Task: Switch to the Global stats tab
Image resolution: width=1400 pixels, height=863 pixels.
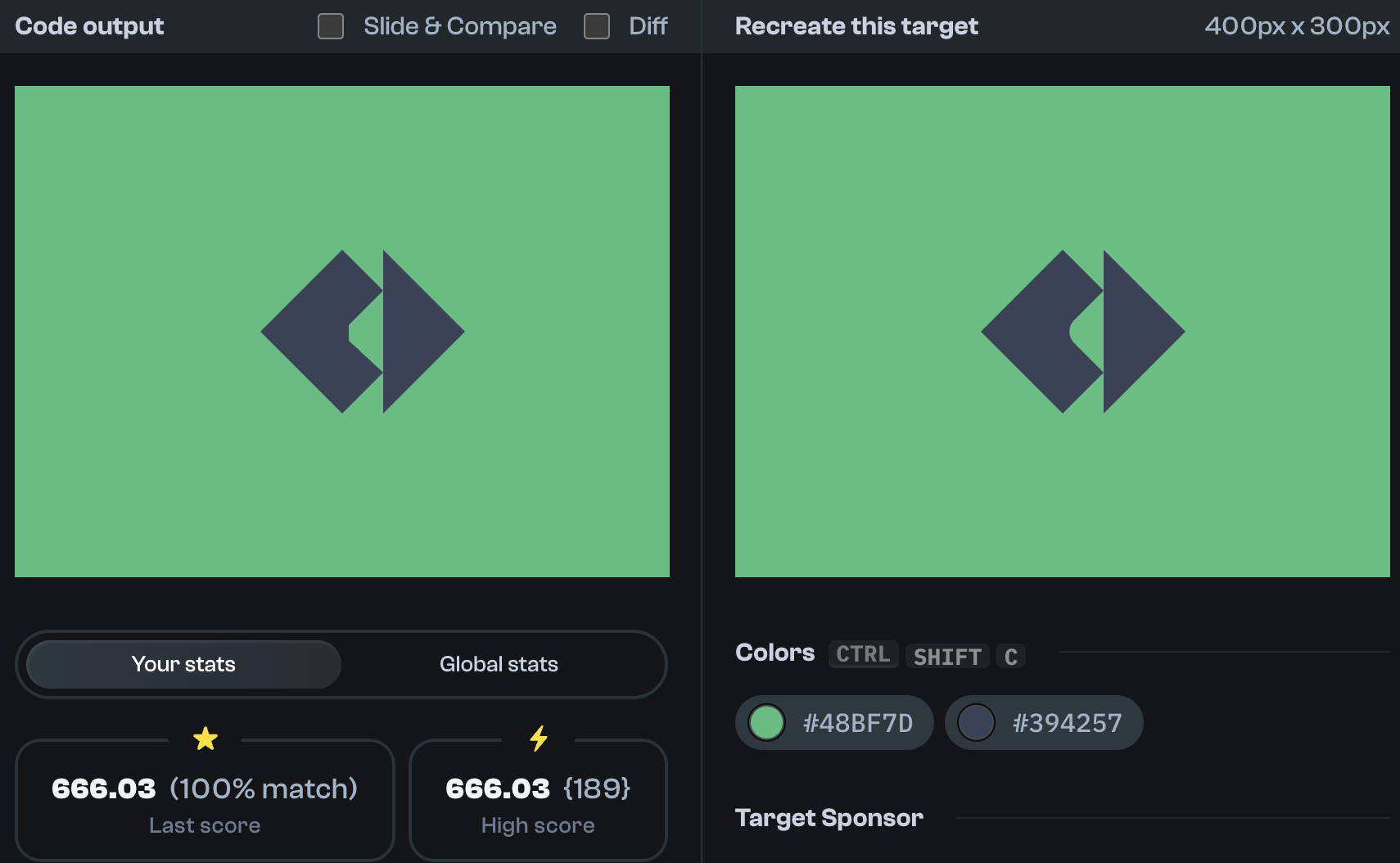Action: [499, 664]
